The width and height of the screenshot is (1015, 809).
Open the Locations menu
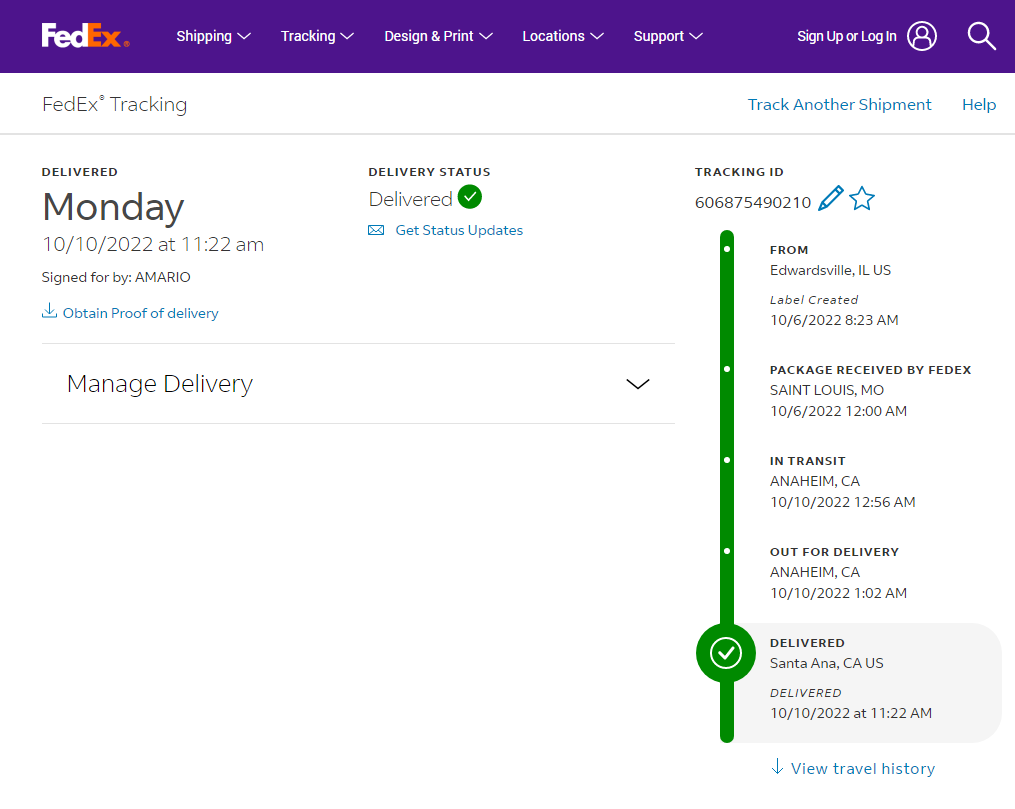click(563, 36)
